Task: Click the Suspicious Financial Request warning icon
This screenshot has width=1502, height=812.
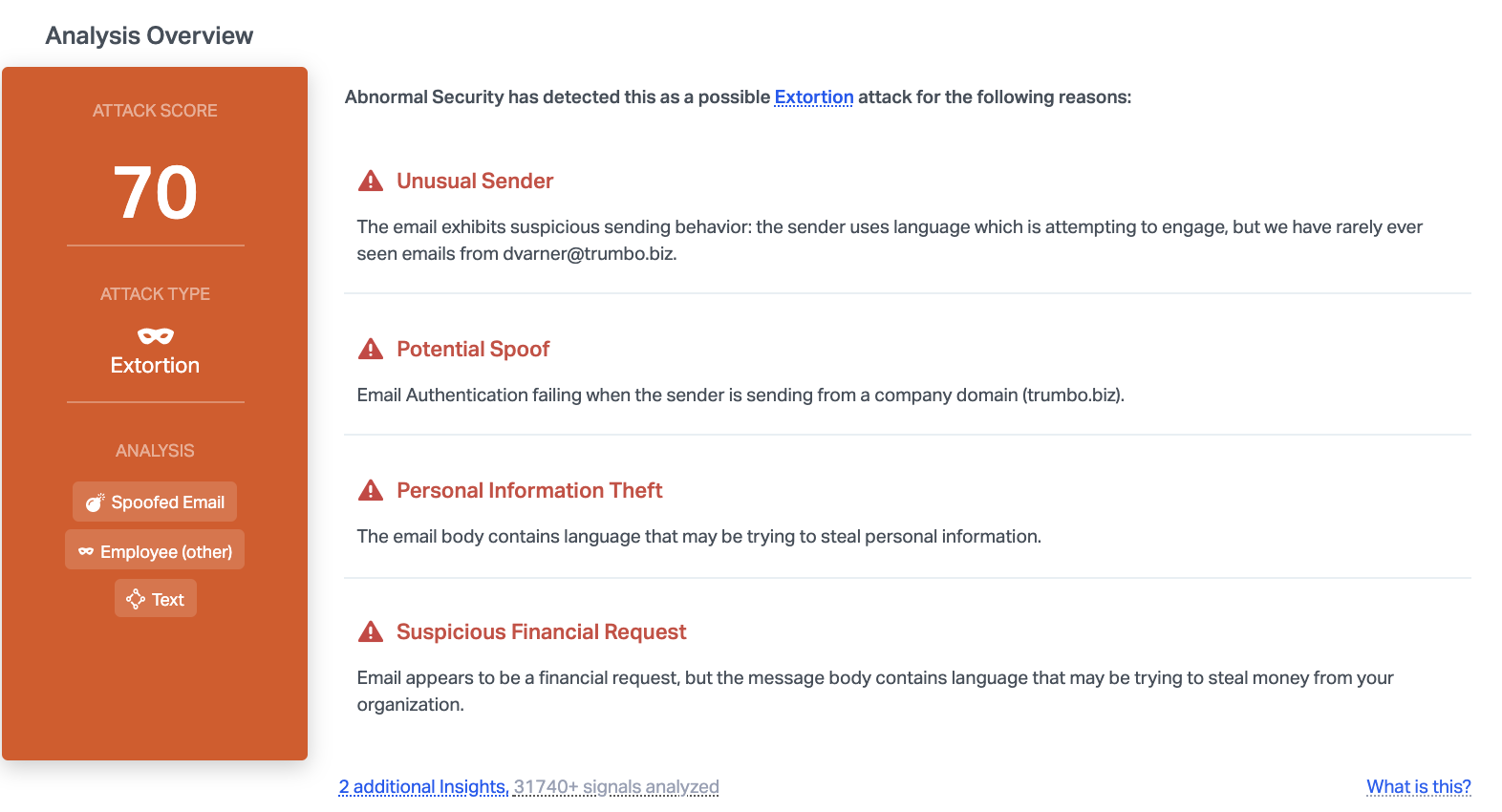Action: tap(370, 631)
